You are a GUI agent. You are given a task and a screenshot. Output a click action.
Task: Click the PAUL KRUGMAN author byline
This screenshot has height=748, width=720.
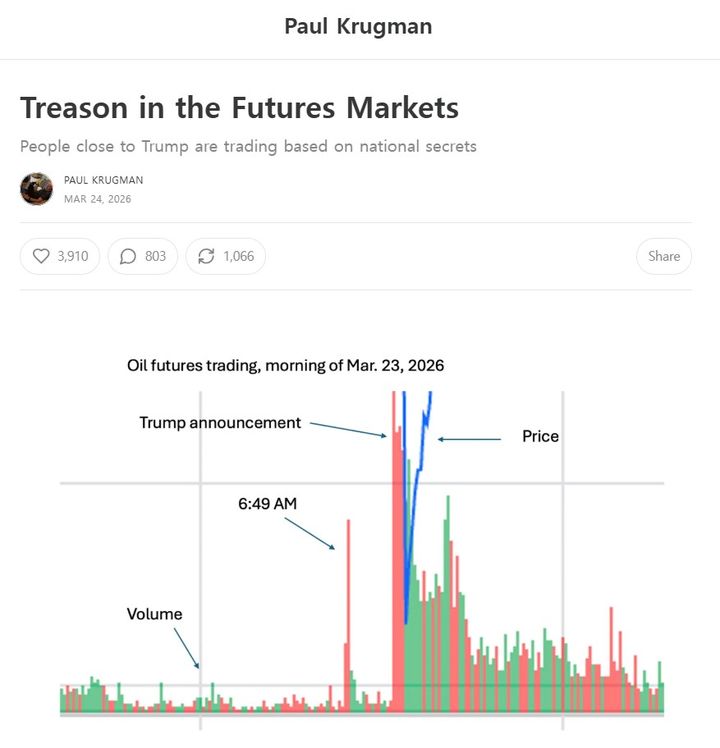tap(103, 180)
